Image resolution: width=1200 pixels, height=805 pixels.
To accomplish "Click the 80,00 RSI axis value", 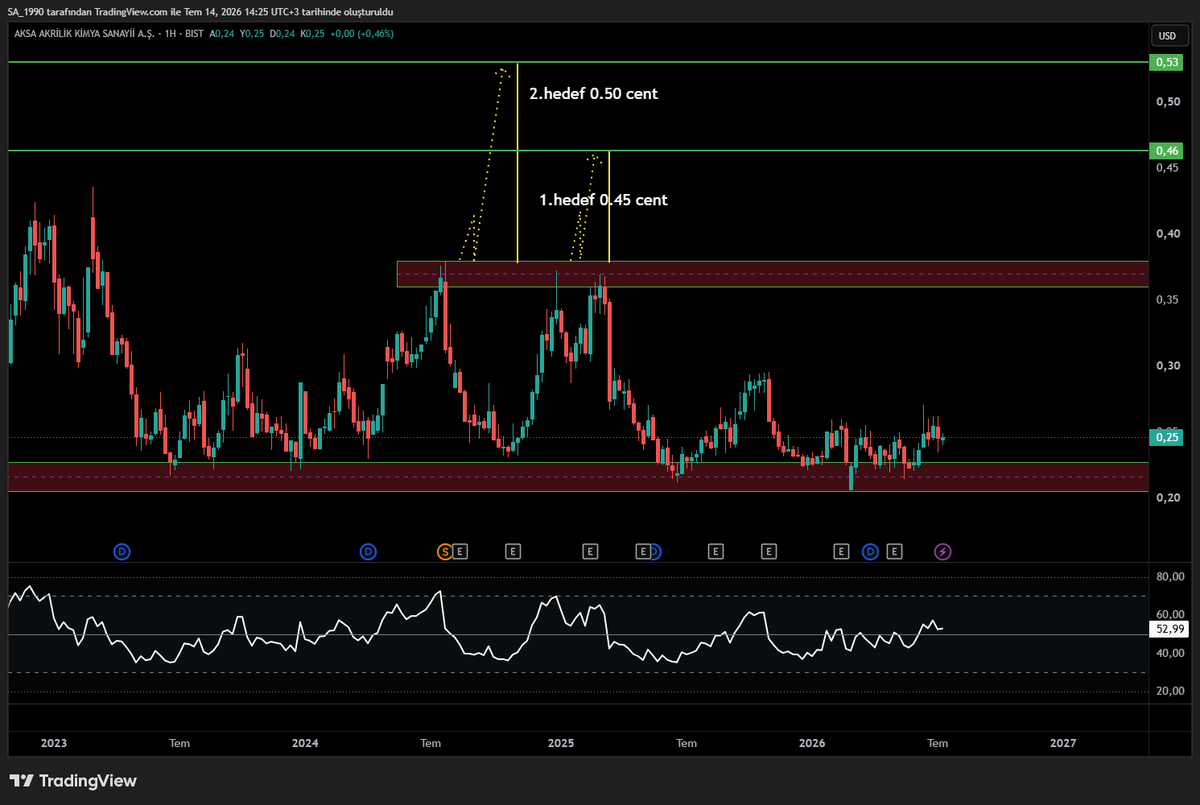I will (1171, 577).
